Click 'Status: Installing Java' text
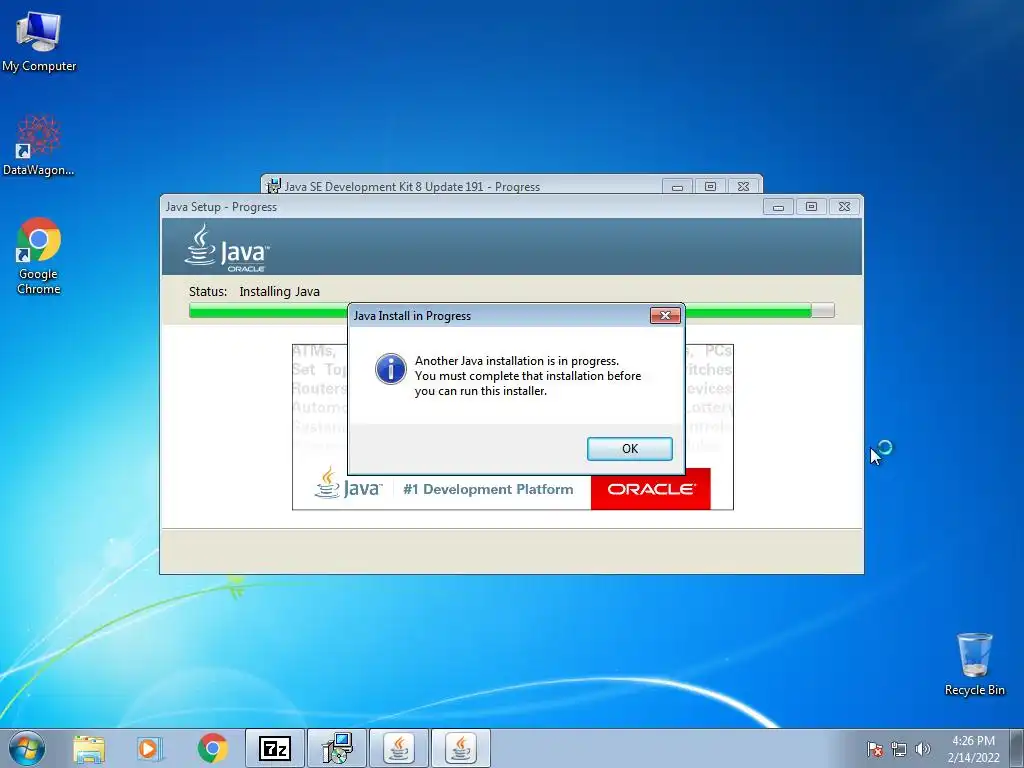The image size is (1024, 768). pyautogui.click(x=254, y=291)
